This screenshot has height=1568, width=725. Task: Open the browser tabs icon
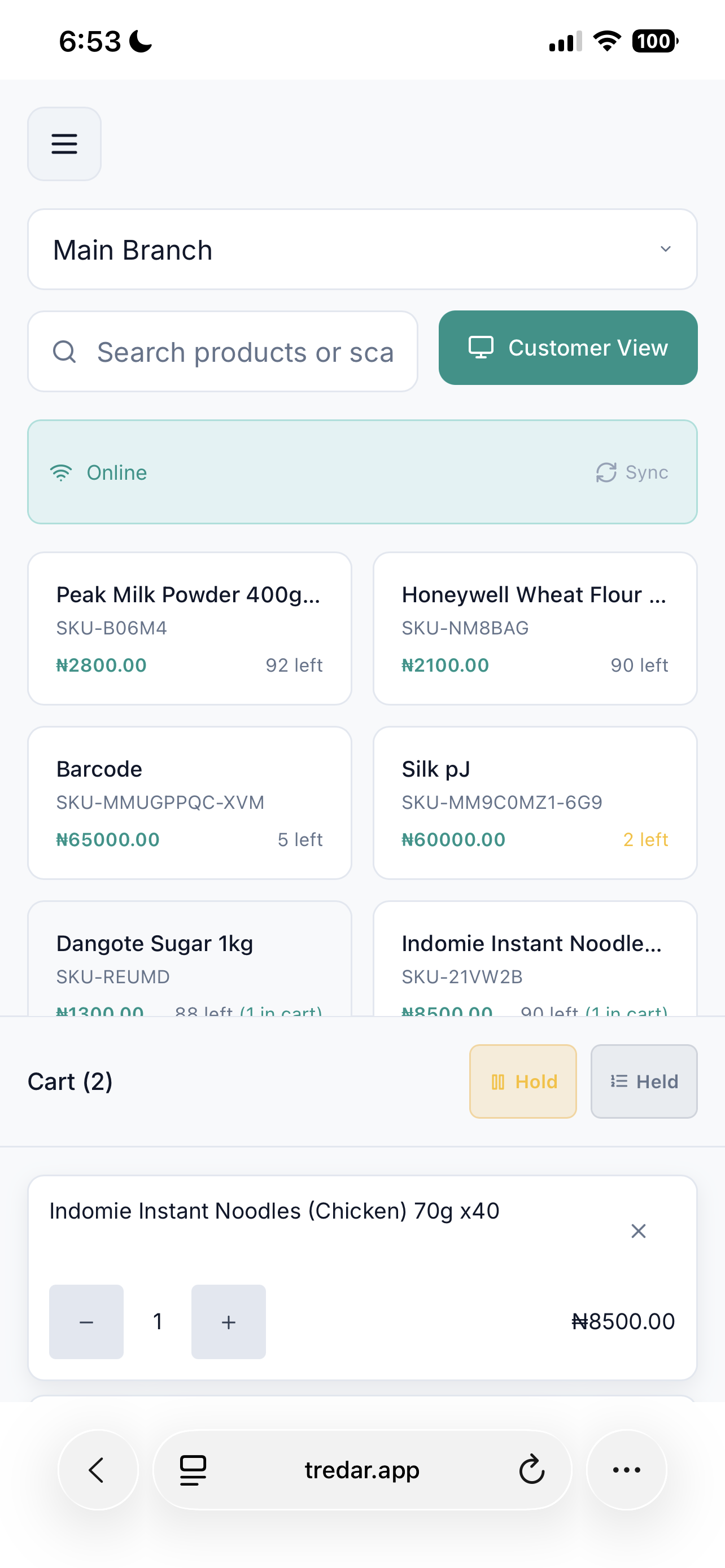click(x=193, y=1470)
